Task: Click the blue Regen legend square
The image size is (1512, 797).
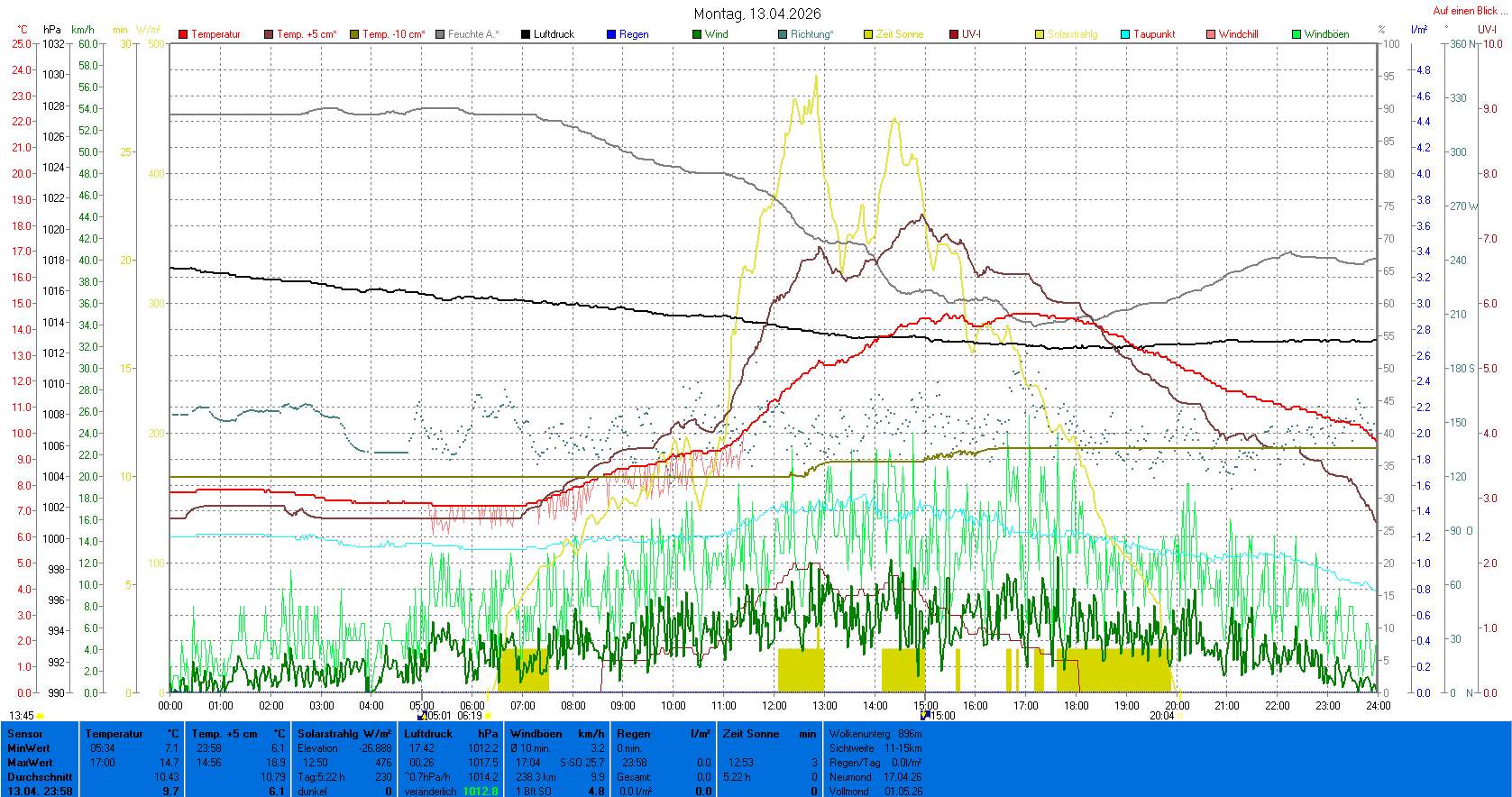Action: coord(611,34)
